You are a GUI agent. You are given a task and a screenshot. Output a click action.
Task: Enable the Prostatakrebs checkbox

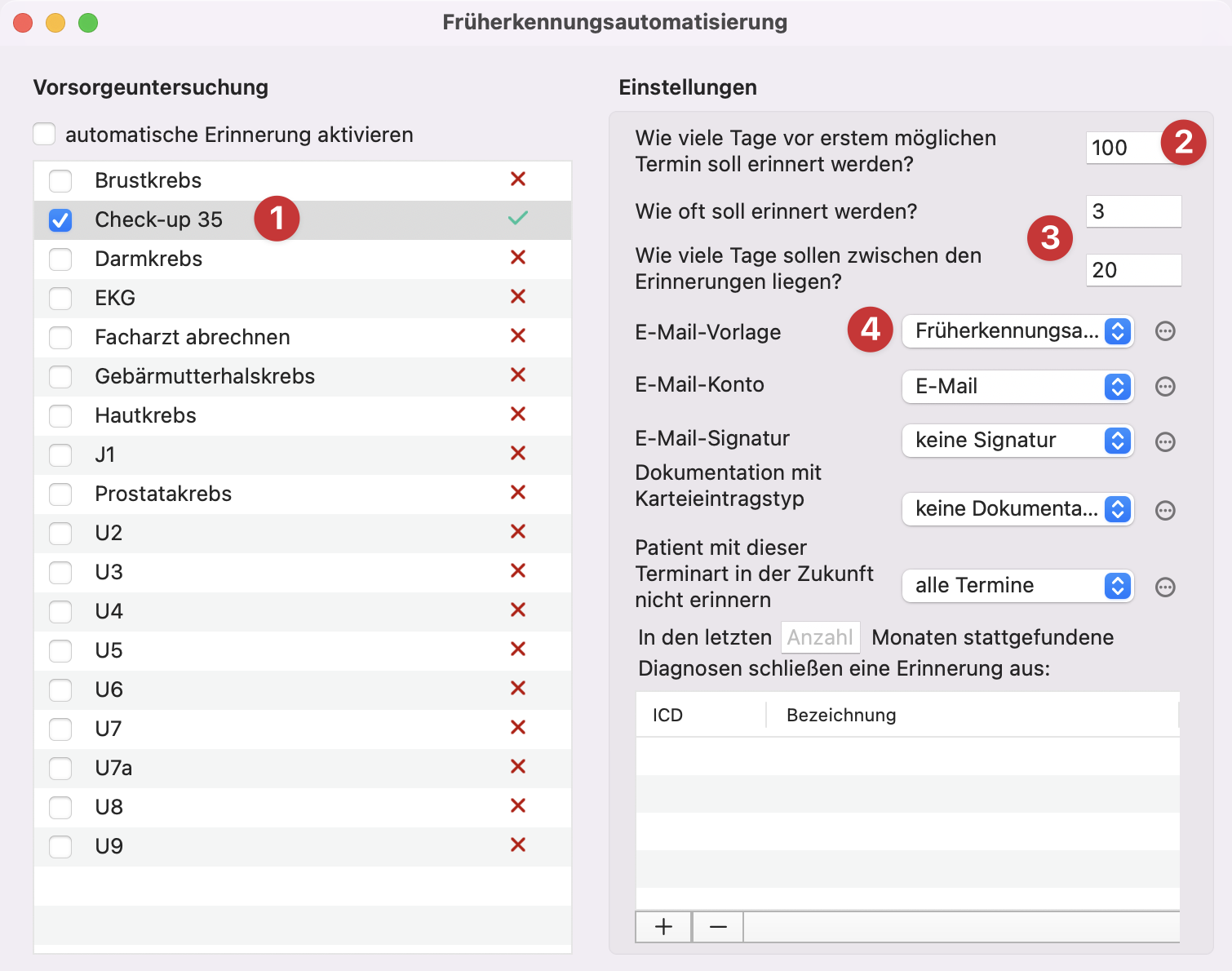click(60, 494)
